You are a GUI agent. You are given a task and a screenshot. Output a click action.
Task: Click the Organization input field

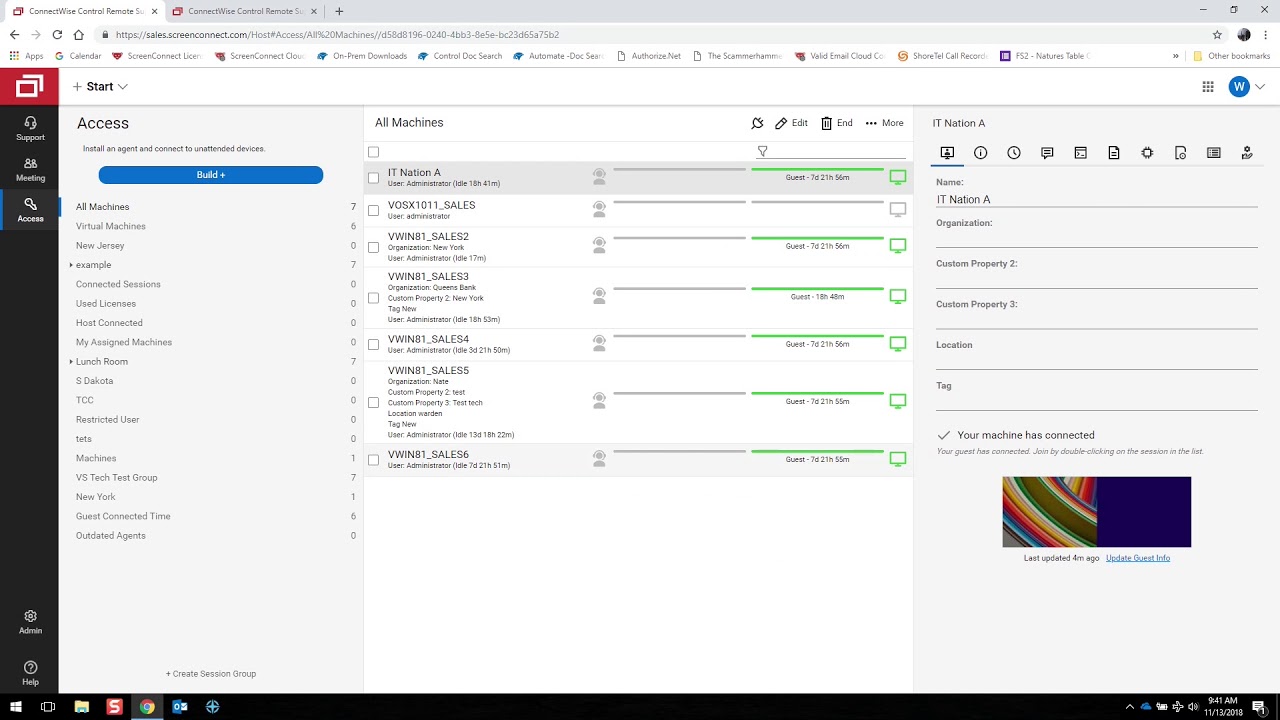[x=1097, y=239]
